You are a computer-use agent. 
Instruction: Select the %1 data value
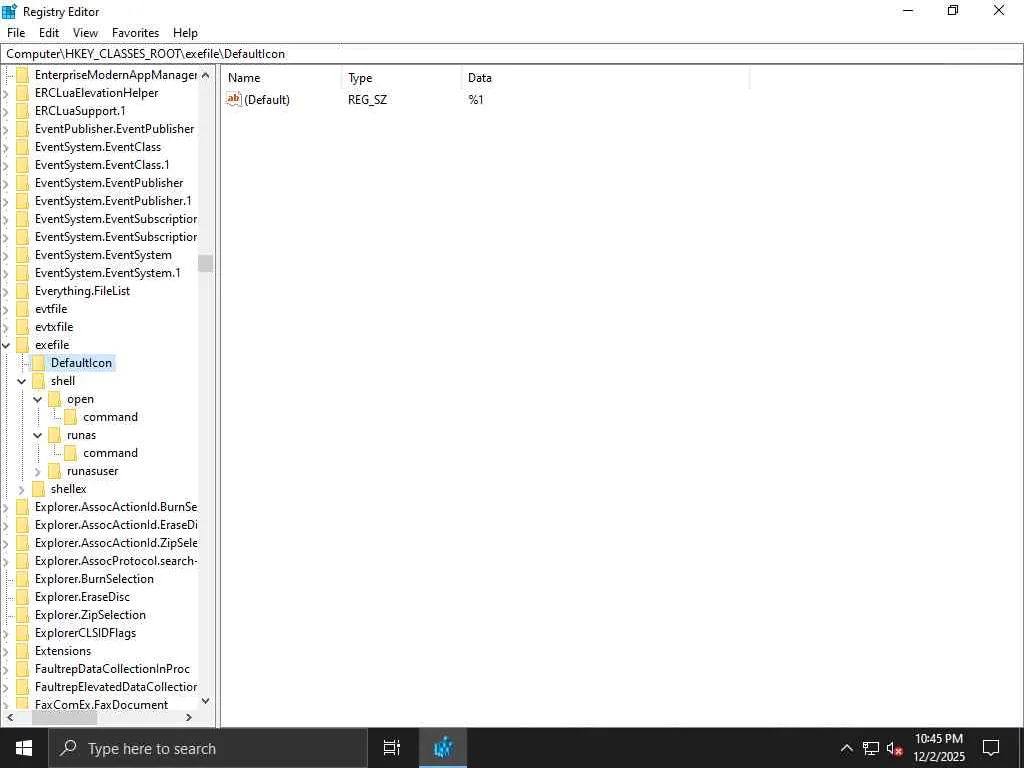[475, 99]
